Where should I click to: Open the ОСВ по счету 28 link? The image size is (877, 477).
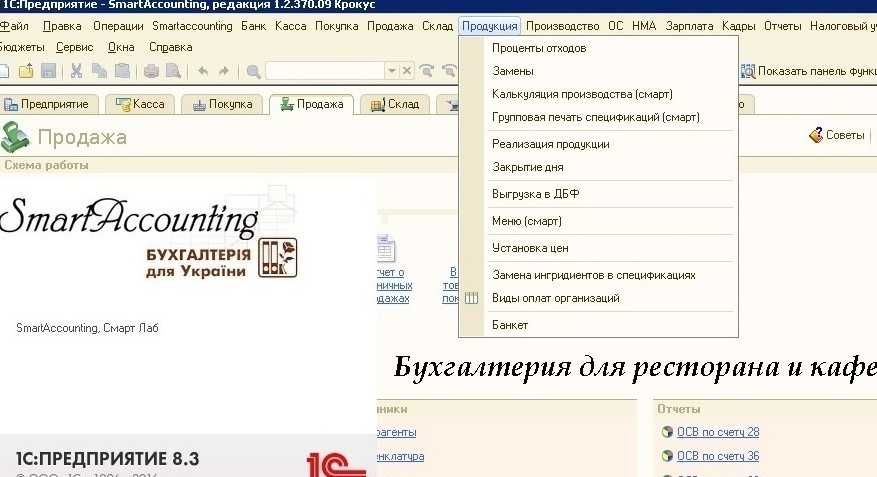[x=718, y=432]
